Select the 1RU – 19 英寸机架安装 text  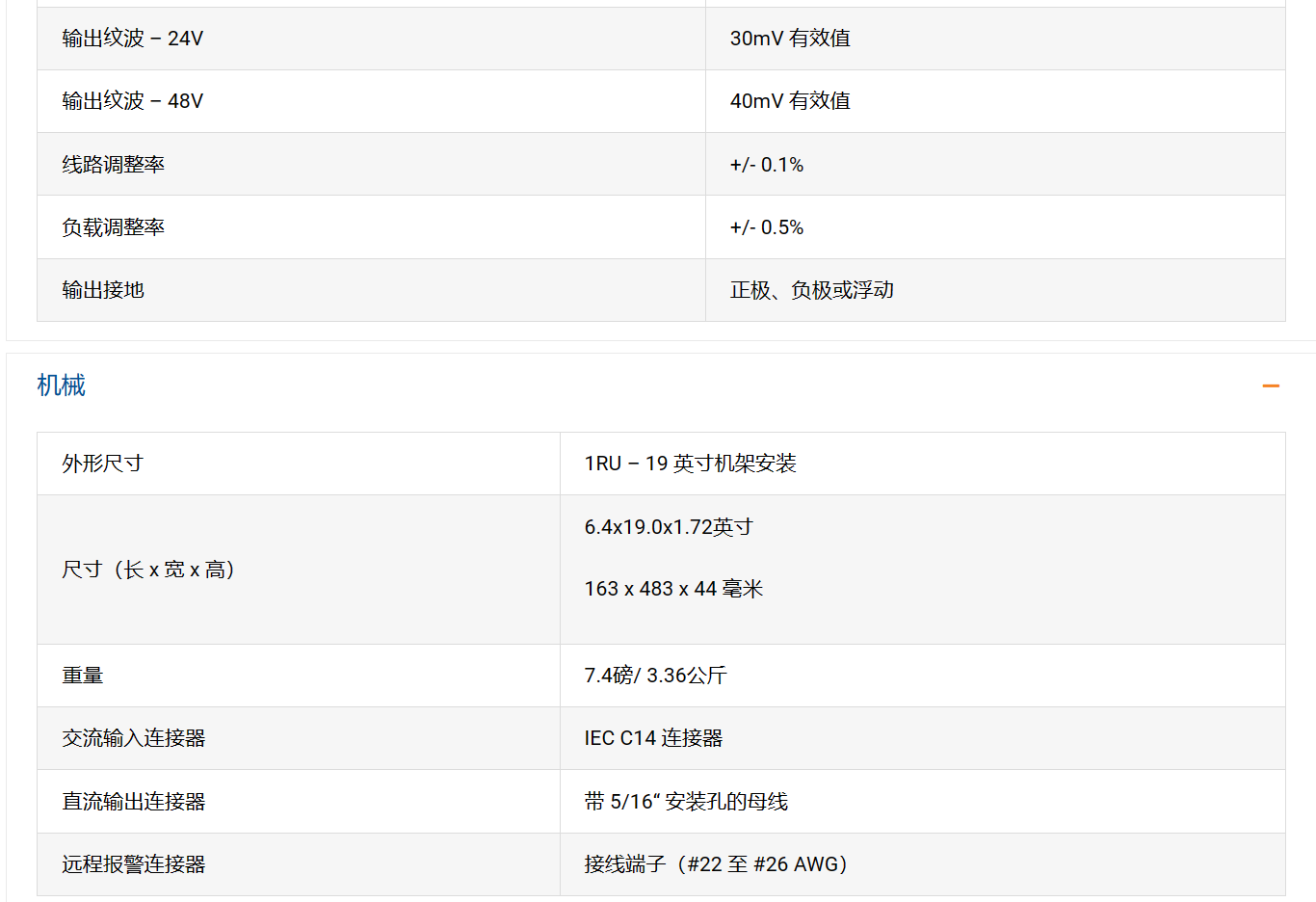click(690, 464)
